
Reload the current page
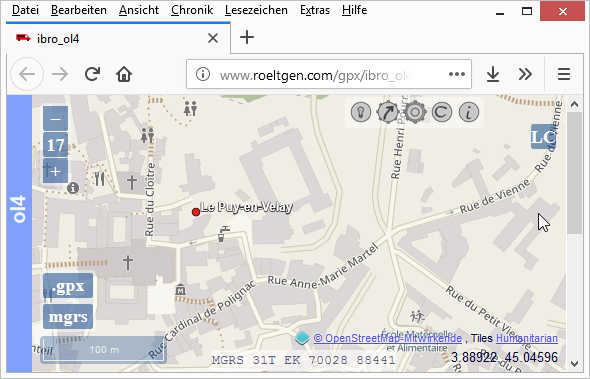pos(92,74)
